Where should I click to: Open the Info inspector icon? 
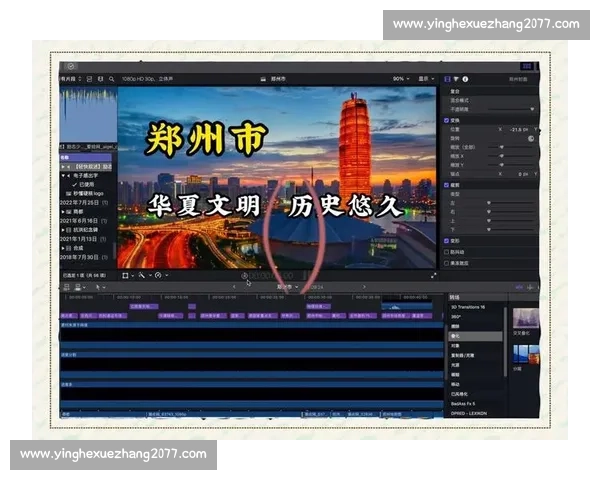click(x=465, y=79)
